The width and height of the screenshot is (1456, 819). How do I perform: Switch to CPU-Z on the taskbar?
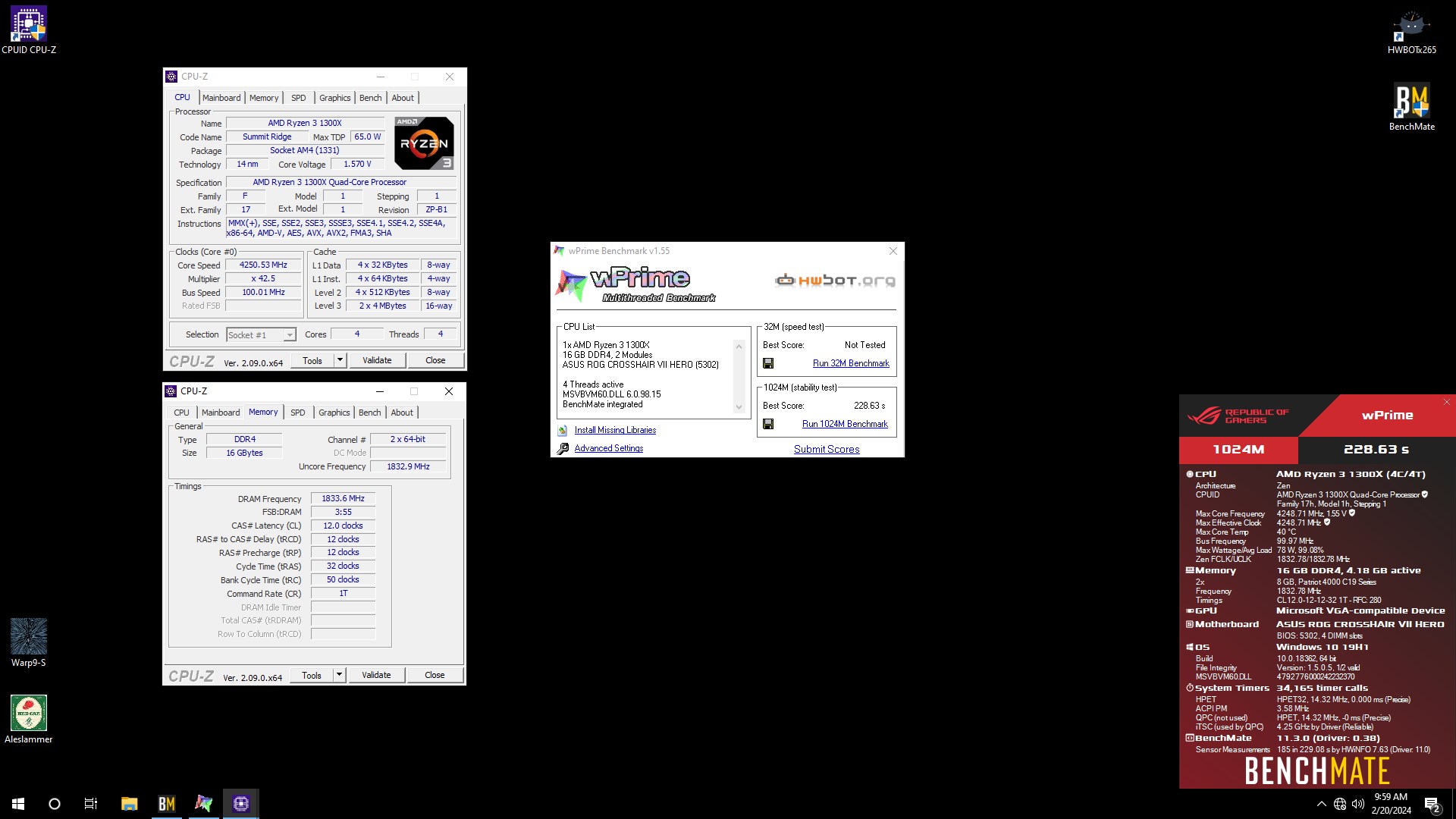241,804
